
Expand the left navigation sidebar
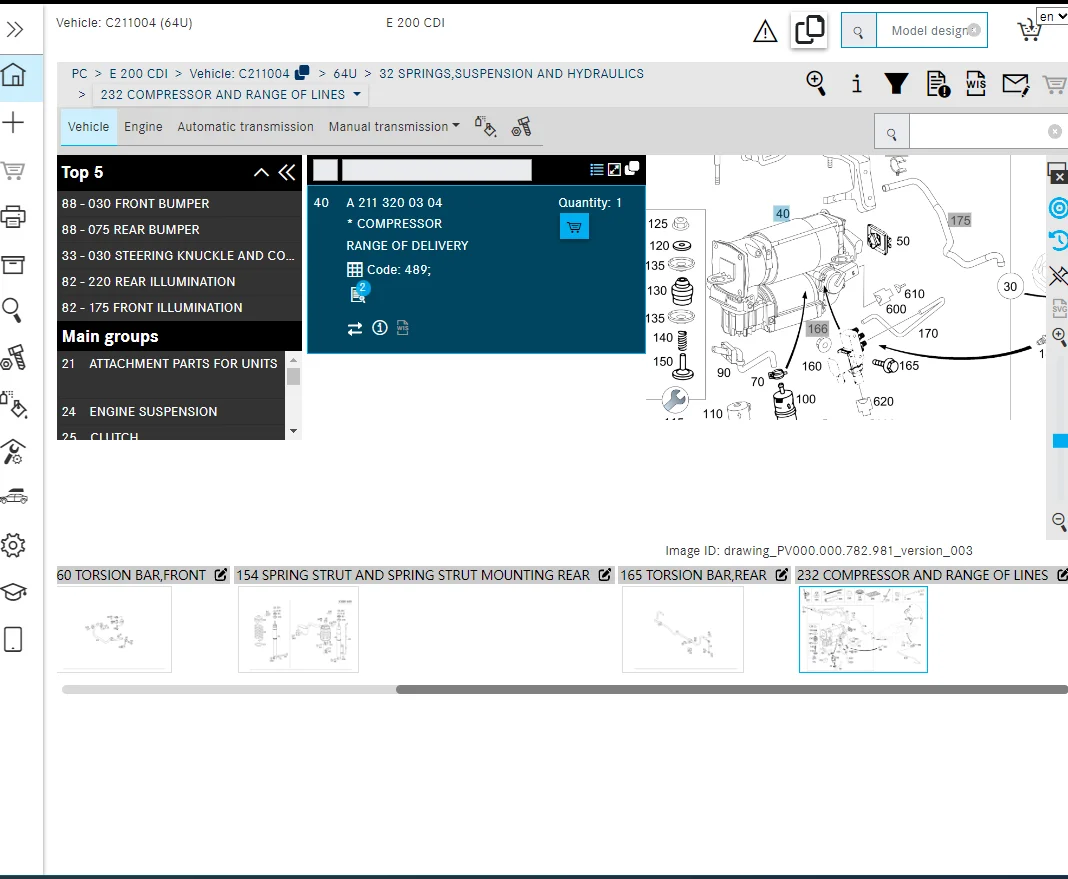click(15, 29)
